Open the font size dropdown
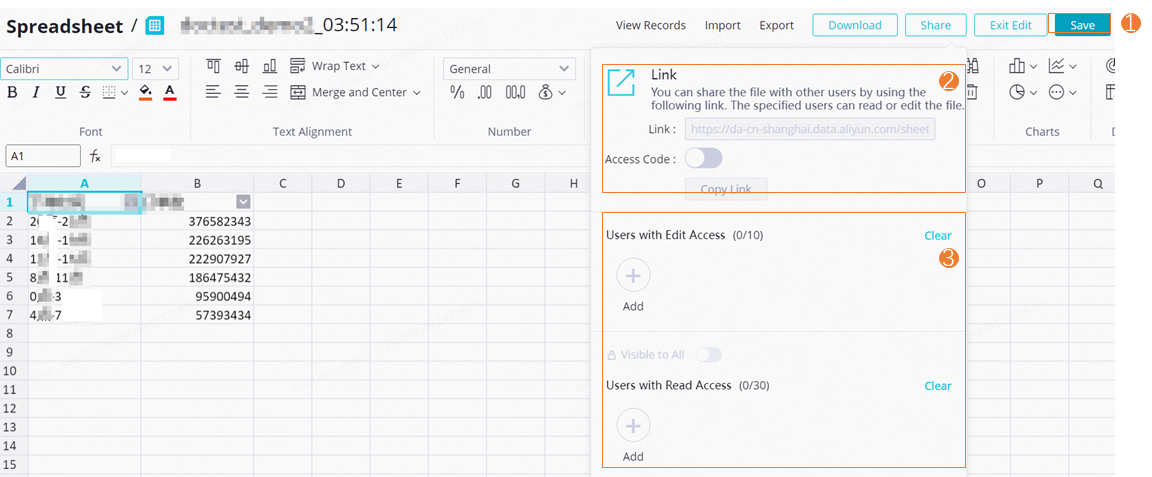This screenshot has width=1152, height=477. click(155, 69)
